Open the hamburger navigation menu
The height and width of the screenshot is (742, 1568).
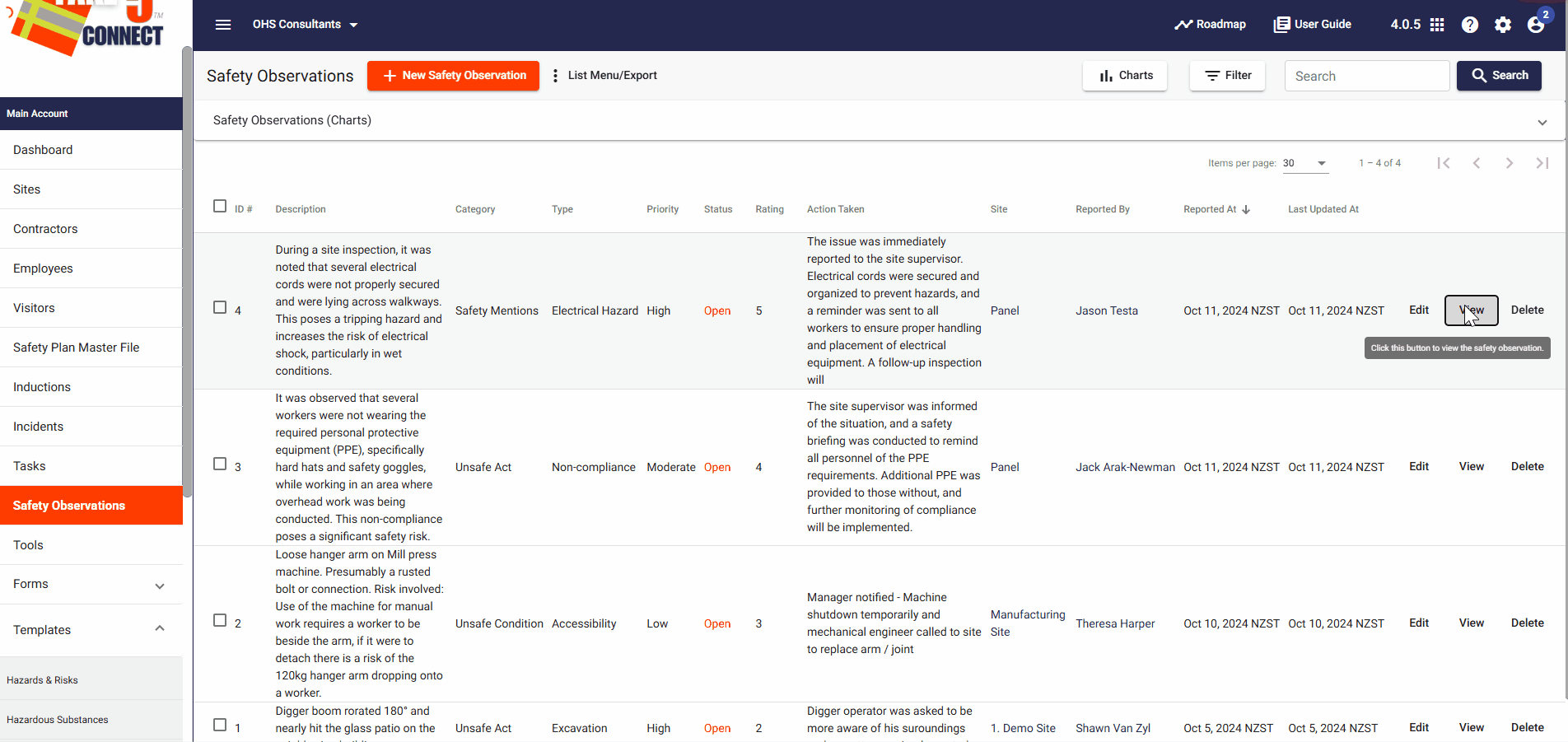(x=223, y=25)
